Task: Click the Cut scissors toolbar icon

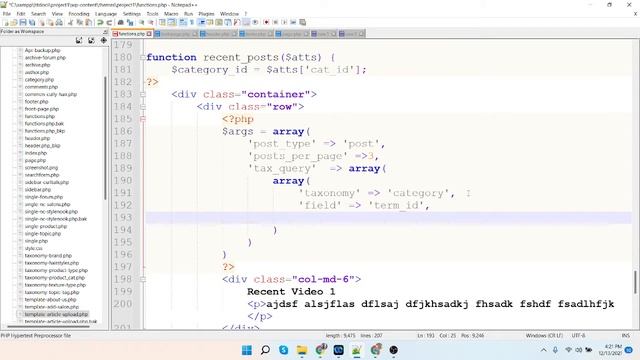Action: pos(70,22)
